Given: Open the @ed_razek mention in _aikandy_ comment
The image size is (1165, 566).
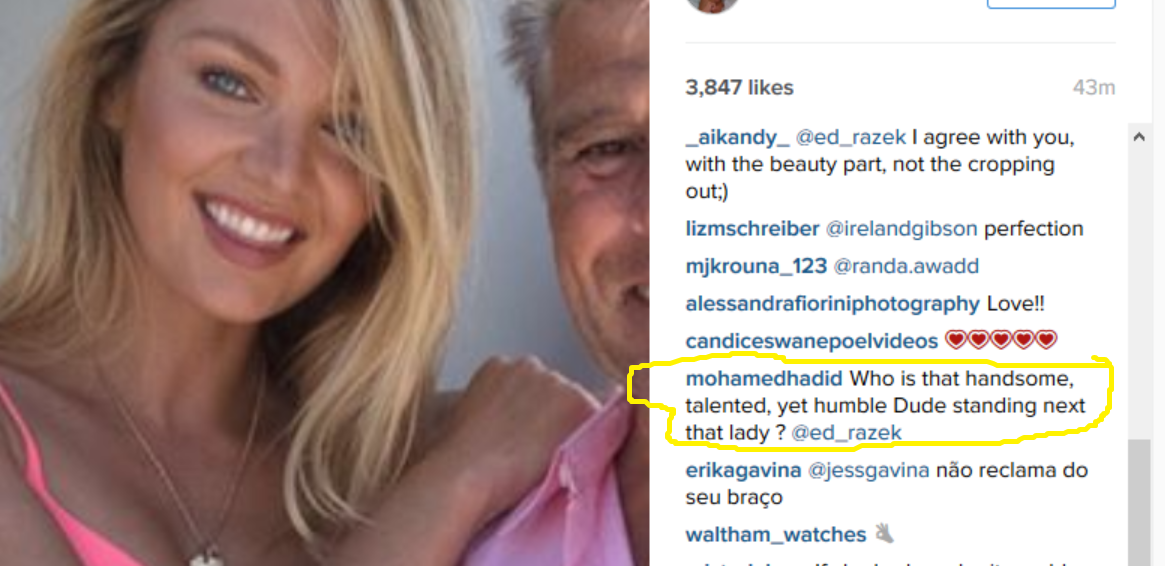Looking at the screenshot, I should [851, 137].
